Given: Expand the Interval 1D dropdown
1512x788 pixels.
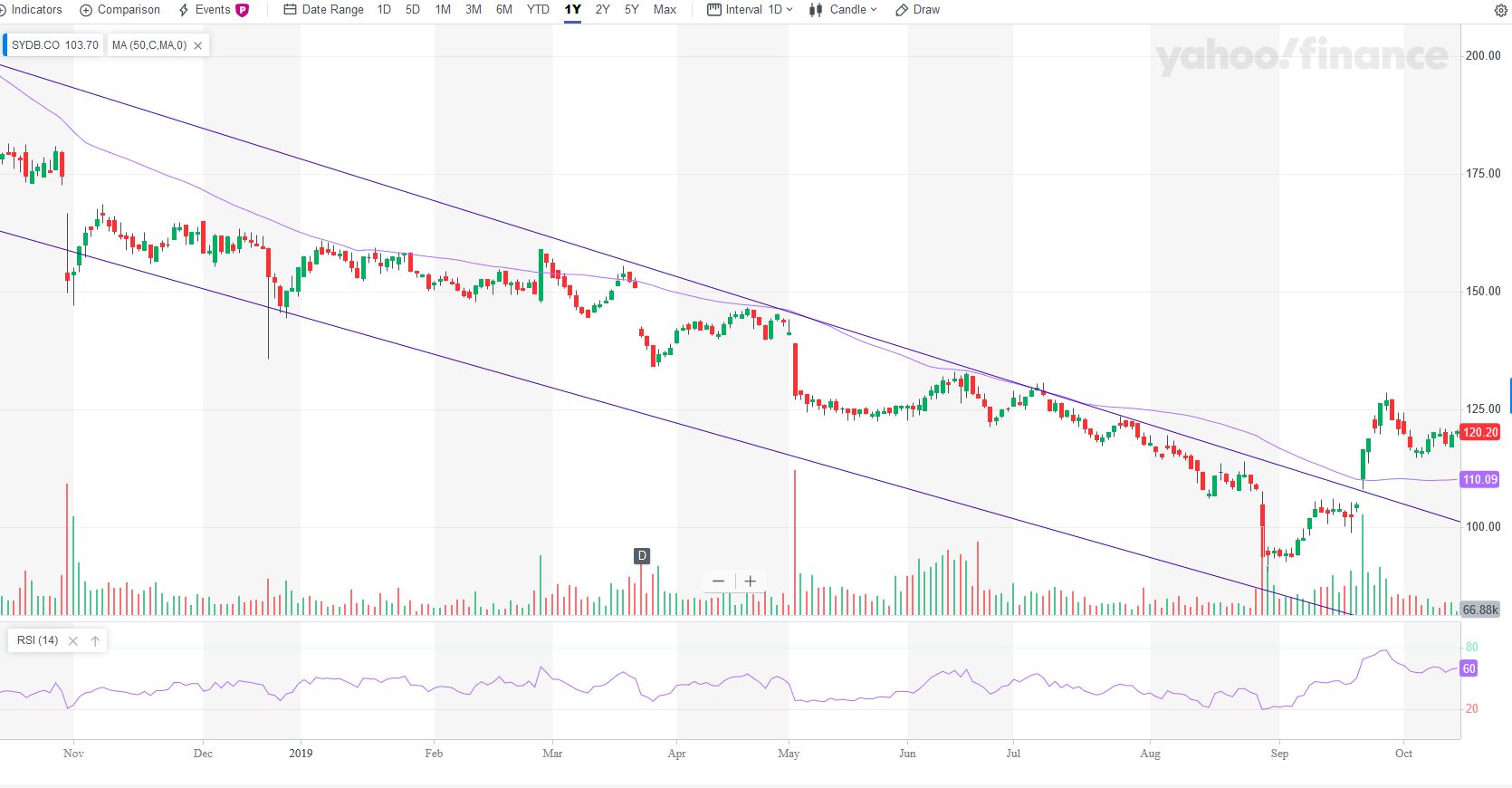Looking at the screenshot, I should 750,9.
